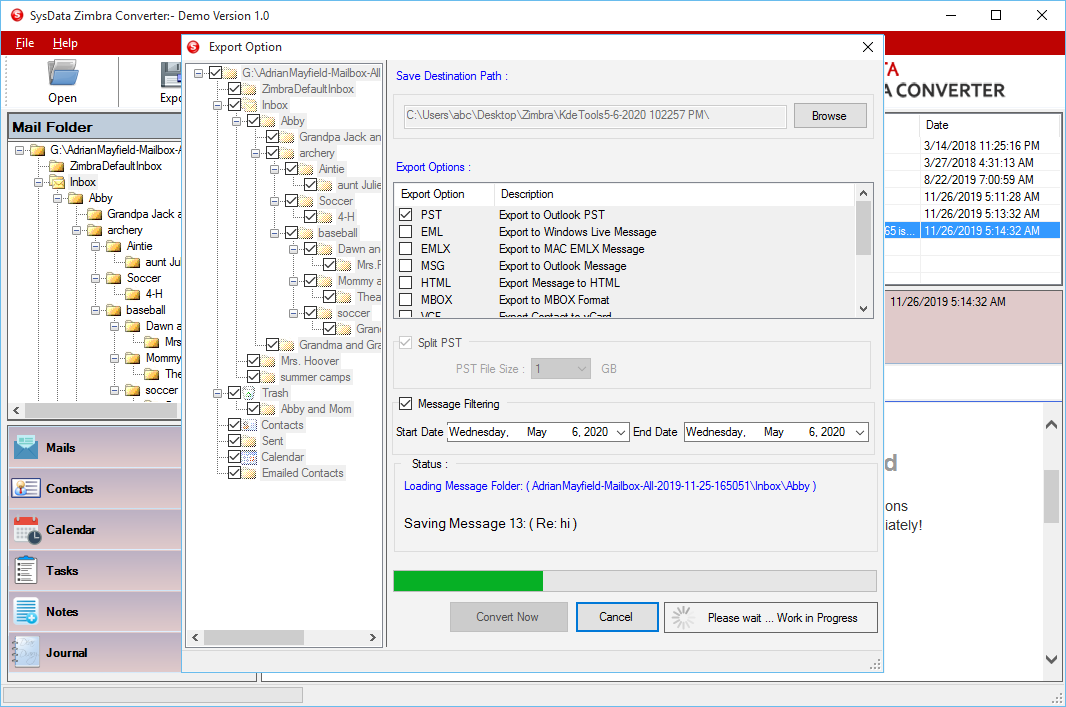Viewport: 1066px width, 707px height.
Task: Open the File menu
Action: (25, 43)
